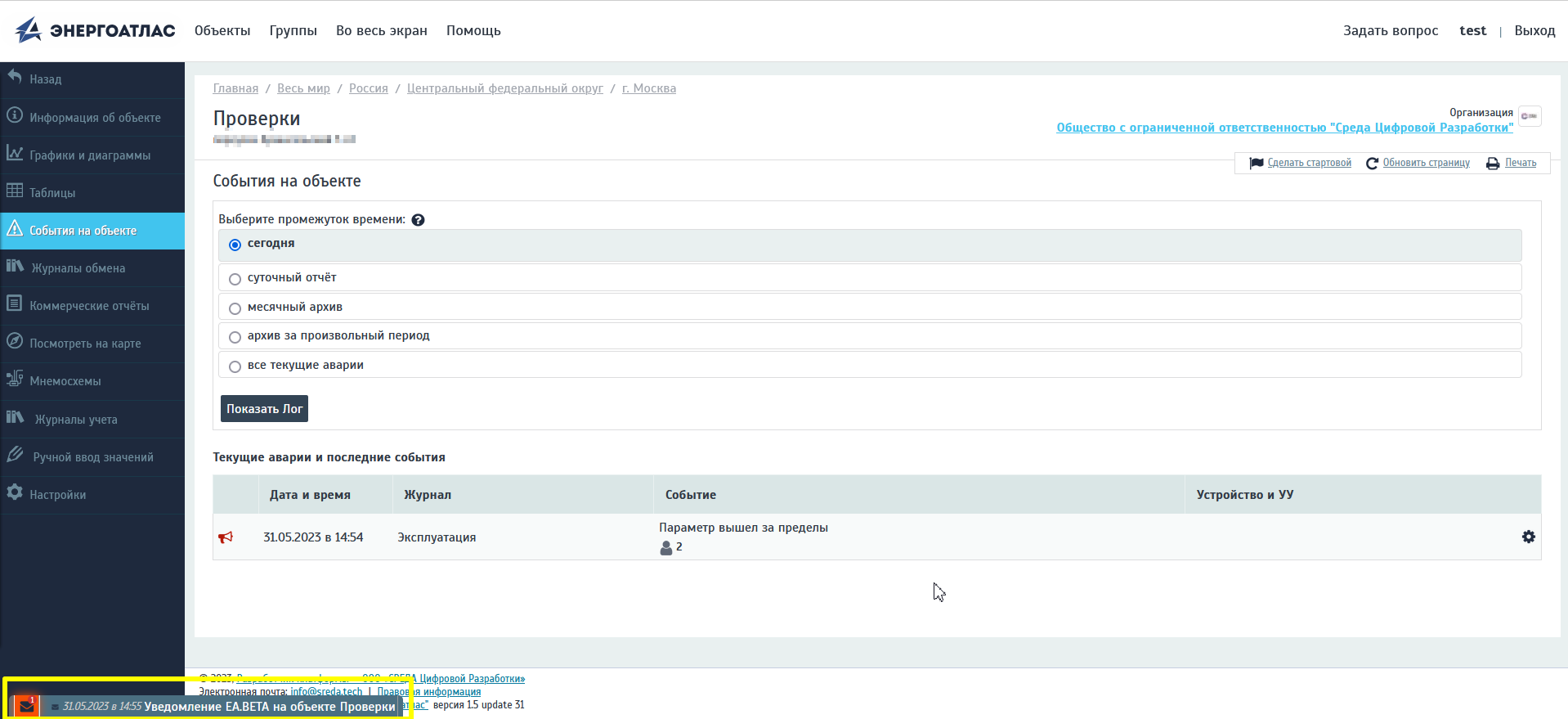Image resolution: width=1568 pixels, height=719 pixels.
Task: Choose 'месячный архив' radio option
Action: coord(235,308)
